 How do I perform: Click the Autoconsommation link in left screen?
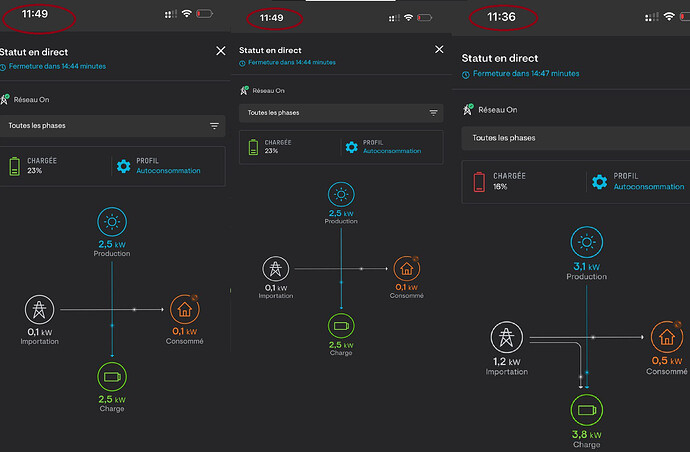[168, 171]
